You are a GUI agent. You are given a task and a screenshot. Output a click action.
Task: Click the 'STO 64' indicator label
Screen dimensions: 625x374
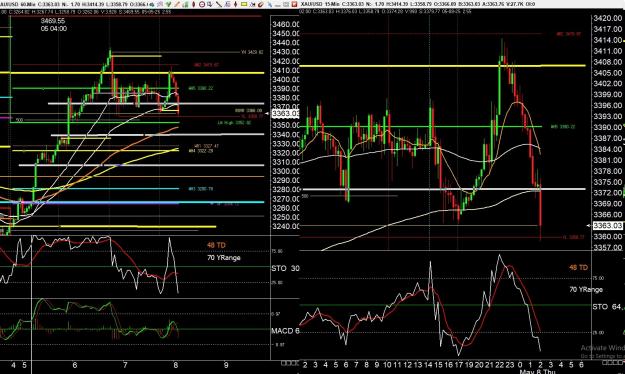pyautogui.click(x=607, y=307)
